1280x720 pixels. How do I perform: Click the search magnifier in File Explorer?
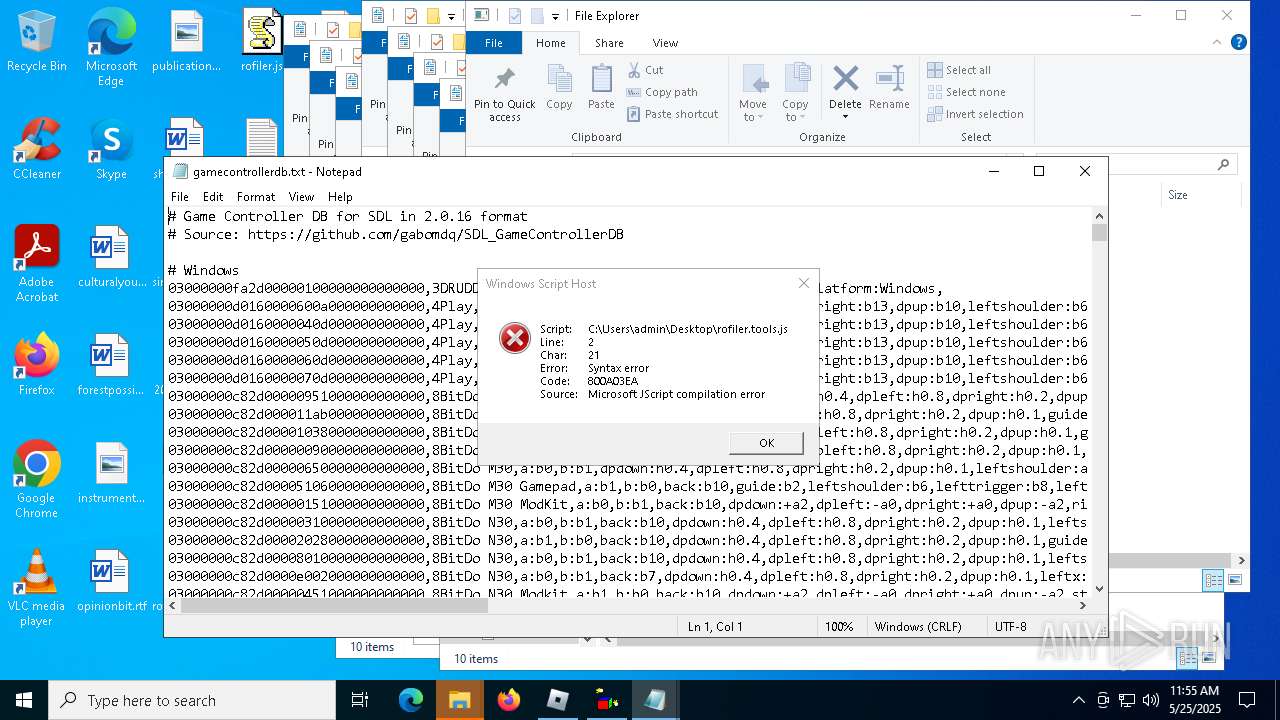coord(1223,165)
